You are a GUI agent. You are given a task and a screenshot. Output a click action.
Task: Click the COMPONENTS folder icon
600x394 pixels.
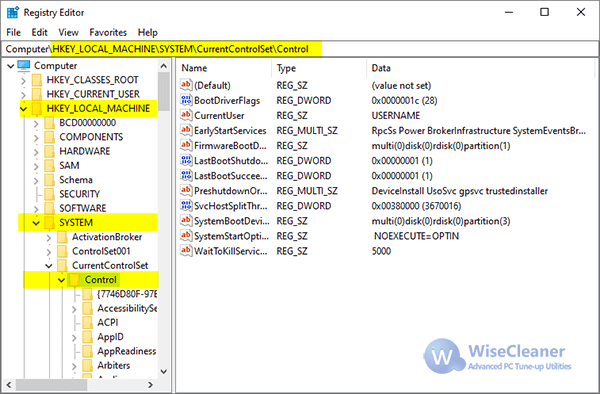coord(50,137)
